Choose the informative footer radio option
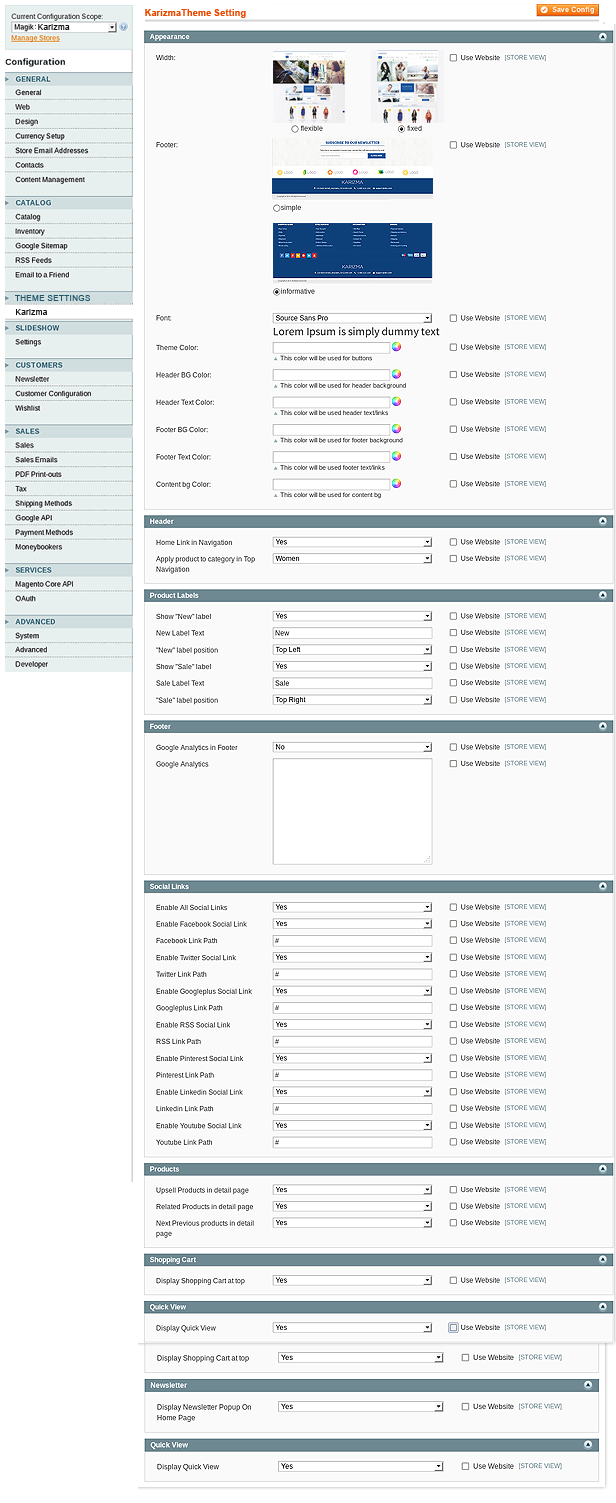616x1503 pixels. (276, 292)
